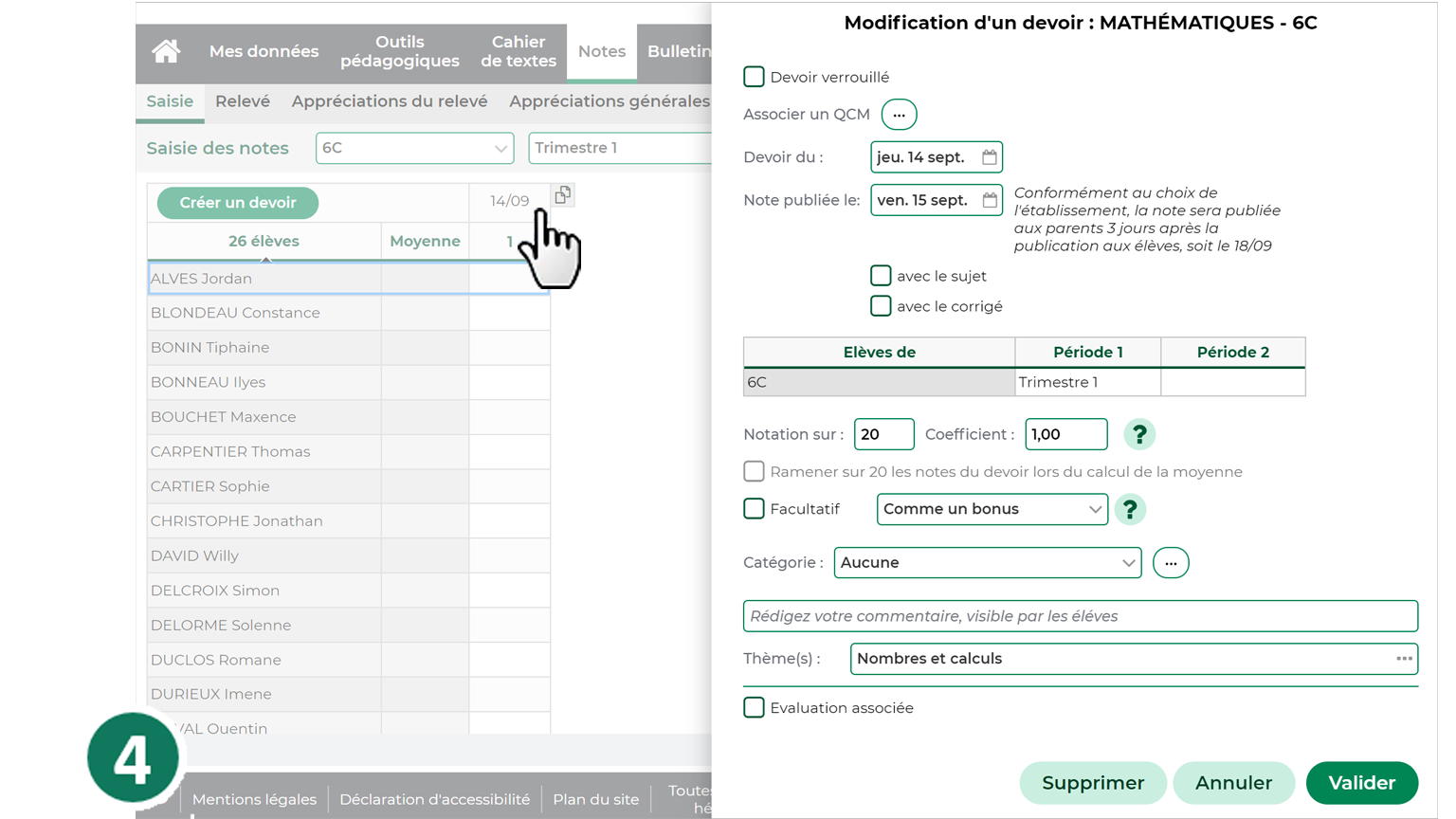Select student DURIEUX Imene
Image resolution: width=1456 pixels, height=819 pixels.
point(264,694)
